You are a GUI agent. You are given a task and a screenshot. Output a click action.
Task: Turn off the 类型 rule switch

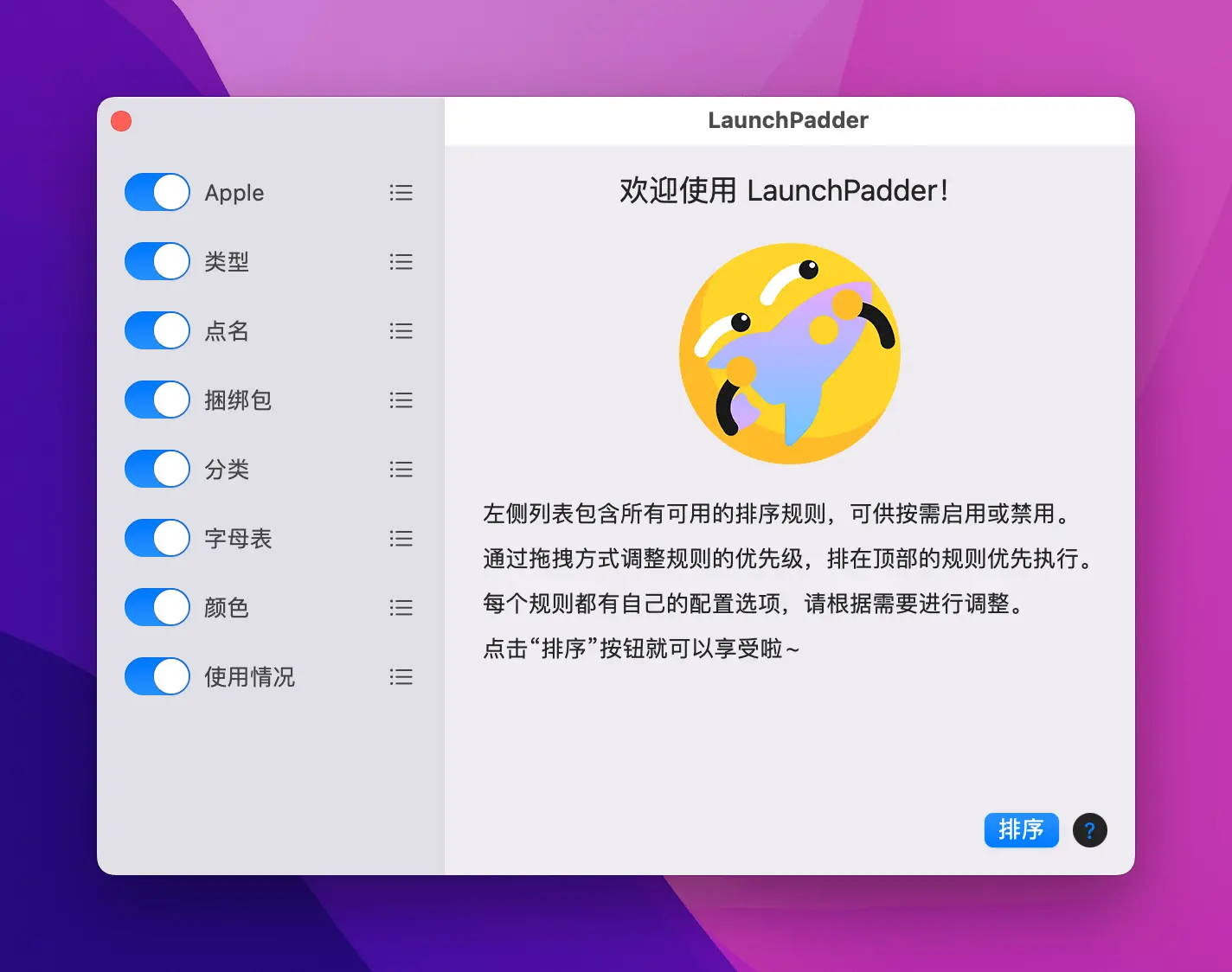click(x=157, y=261)
